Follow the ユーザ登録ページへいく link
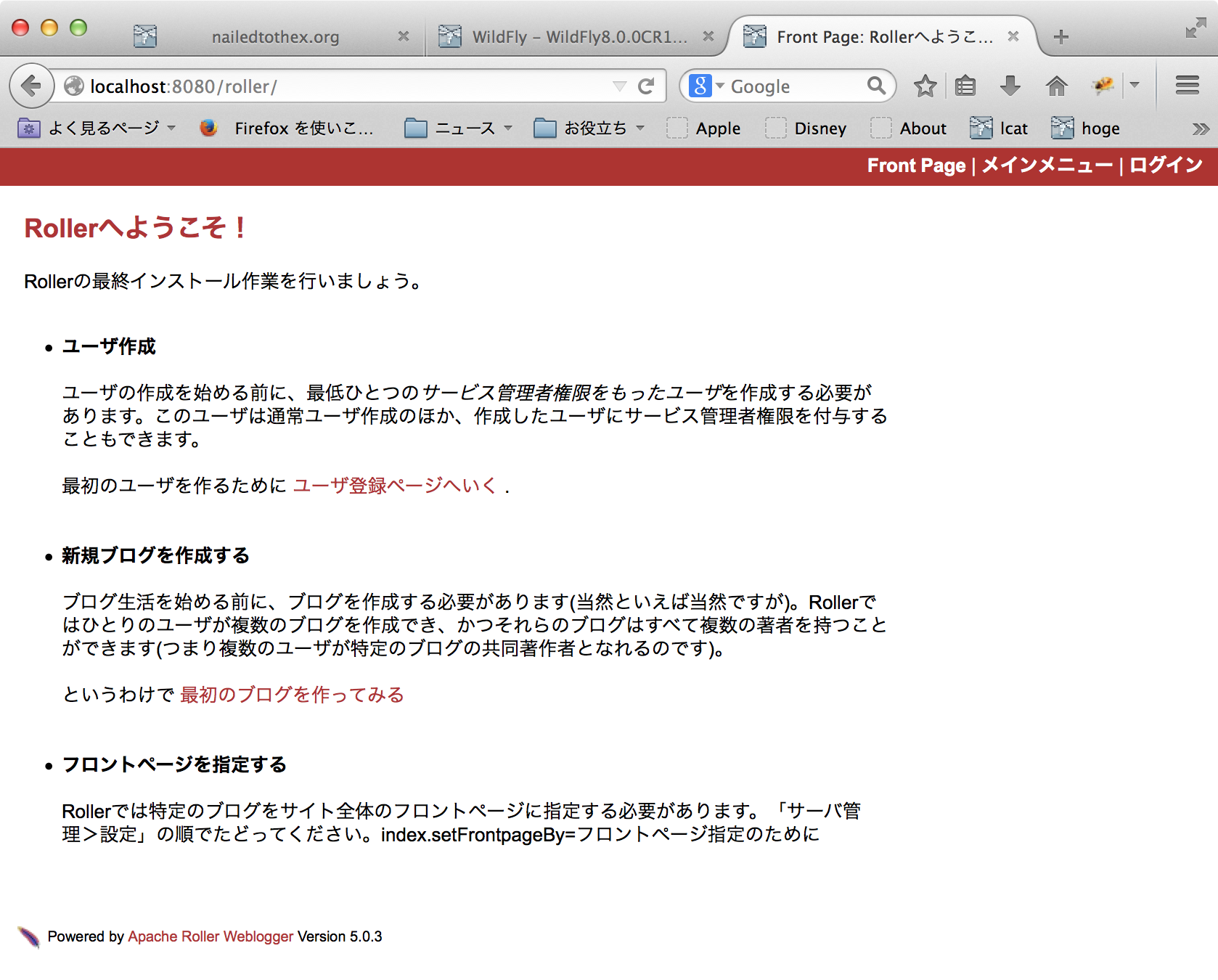Image resolution: width=1218 pixels, height=980 pixels. [x=395, y=485]
